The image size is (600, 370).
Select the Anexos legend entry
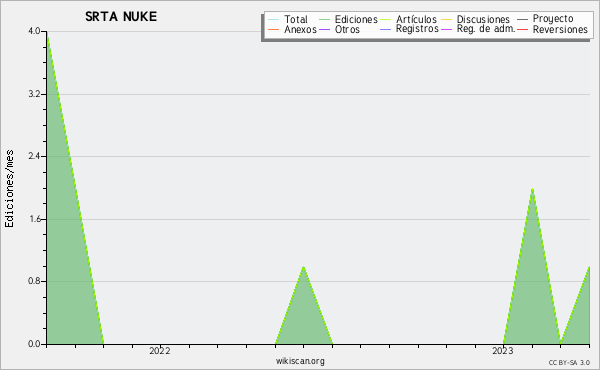[x=292, y=29]
